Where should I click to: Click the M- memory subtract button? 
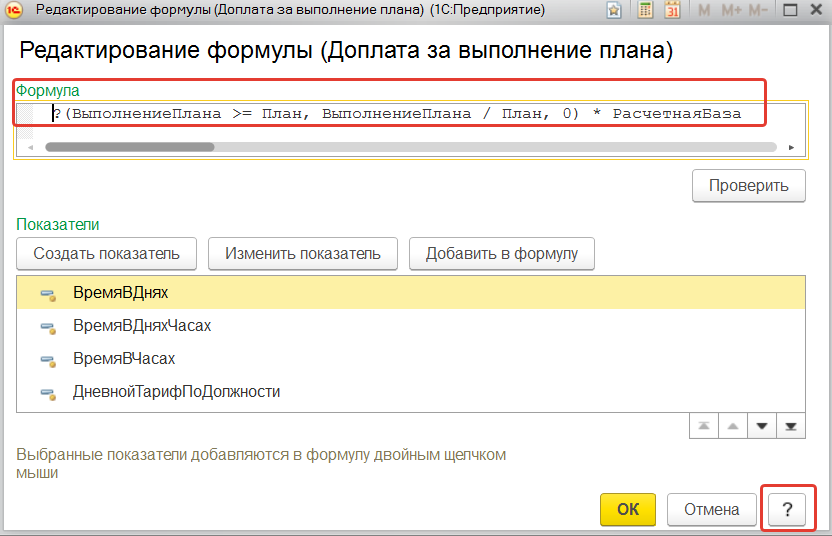758,10
